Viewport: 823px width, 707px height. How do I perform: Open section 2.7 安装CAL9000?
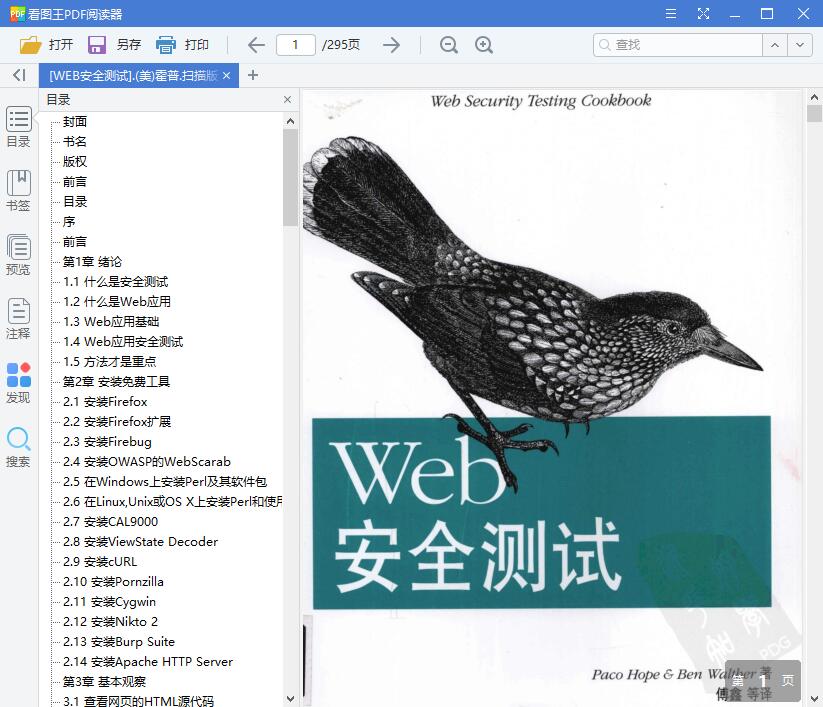(110, 521)
